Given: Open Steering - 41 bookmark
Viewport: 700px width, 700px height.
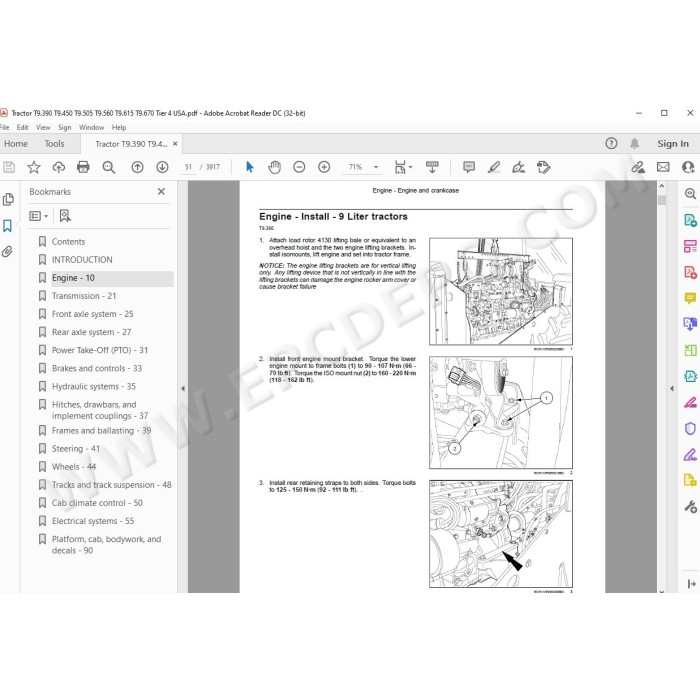Looking at the screenshot, I should pos(76,449).
